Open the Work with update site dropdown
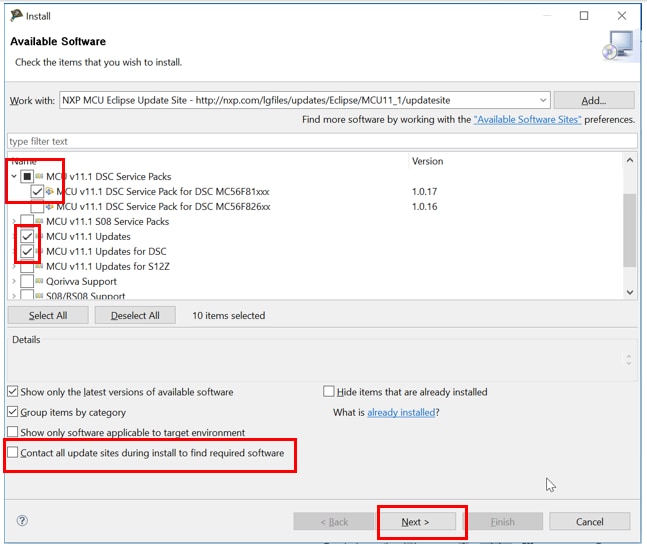This screenshot has width=647, height=546. pos(542,100)
